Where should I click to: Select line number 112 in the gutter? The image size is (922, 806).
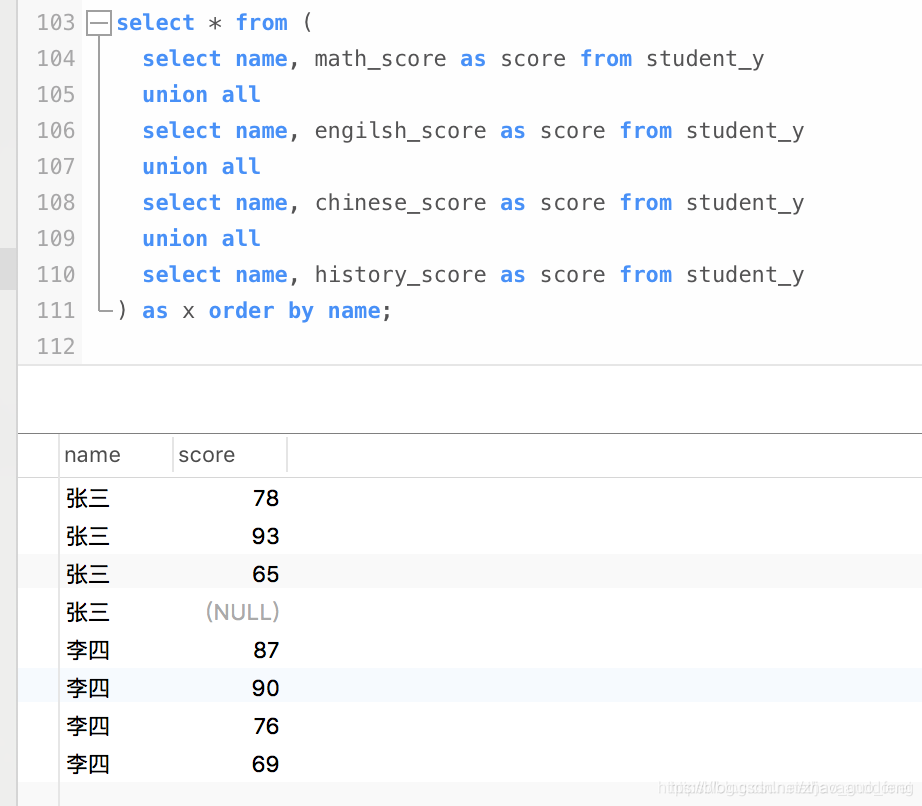pyautogui.click(x=56, y=346)
